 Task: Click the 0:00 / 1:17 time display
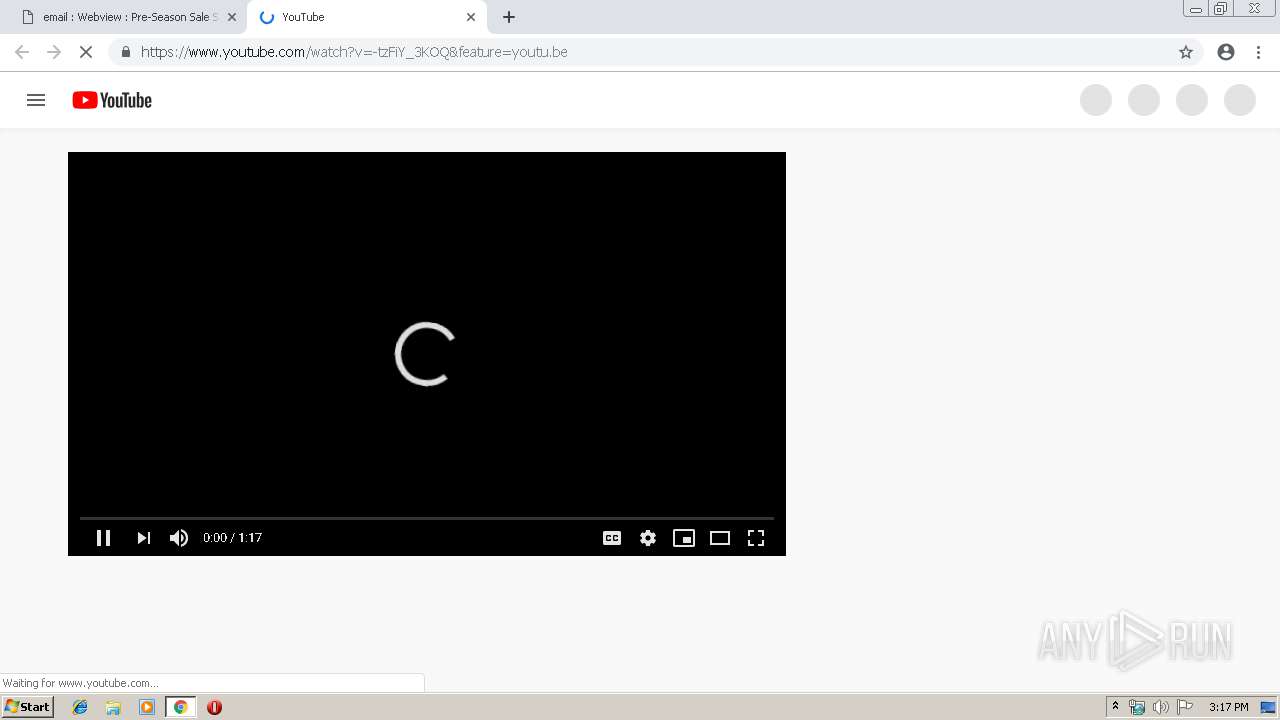[232, 538]
